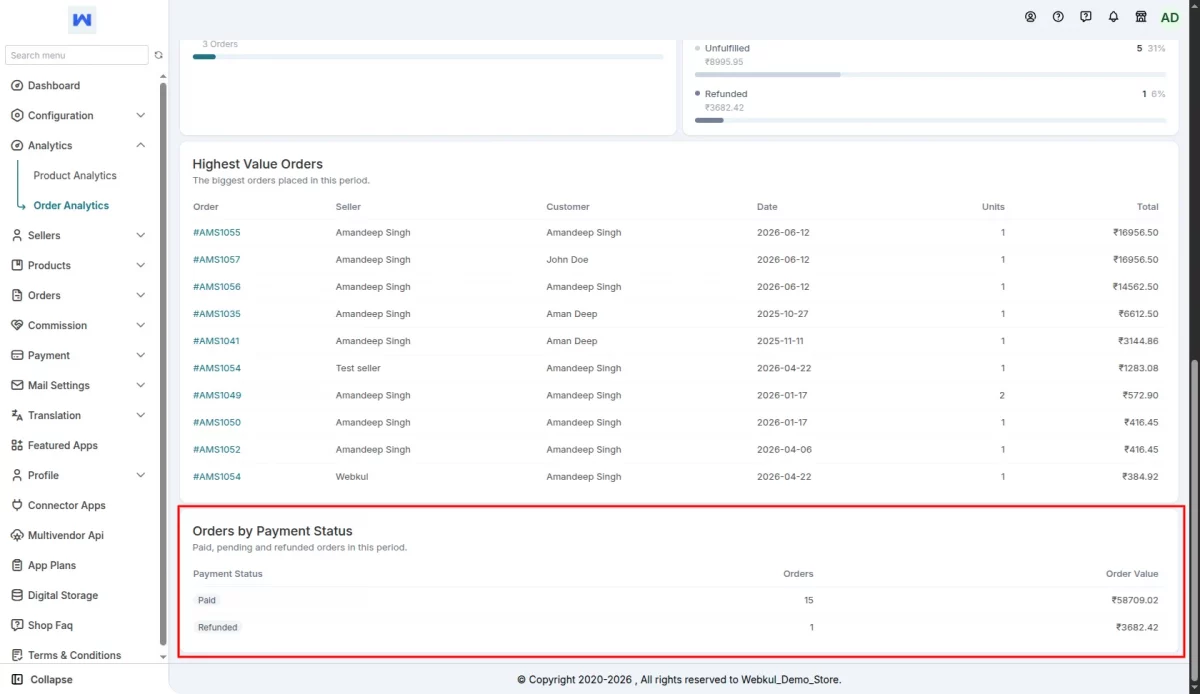Open Terms & Conditions menu item
This screenshot has width=1200, height=694.
(74, 656)
